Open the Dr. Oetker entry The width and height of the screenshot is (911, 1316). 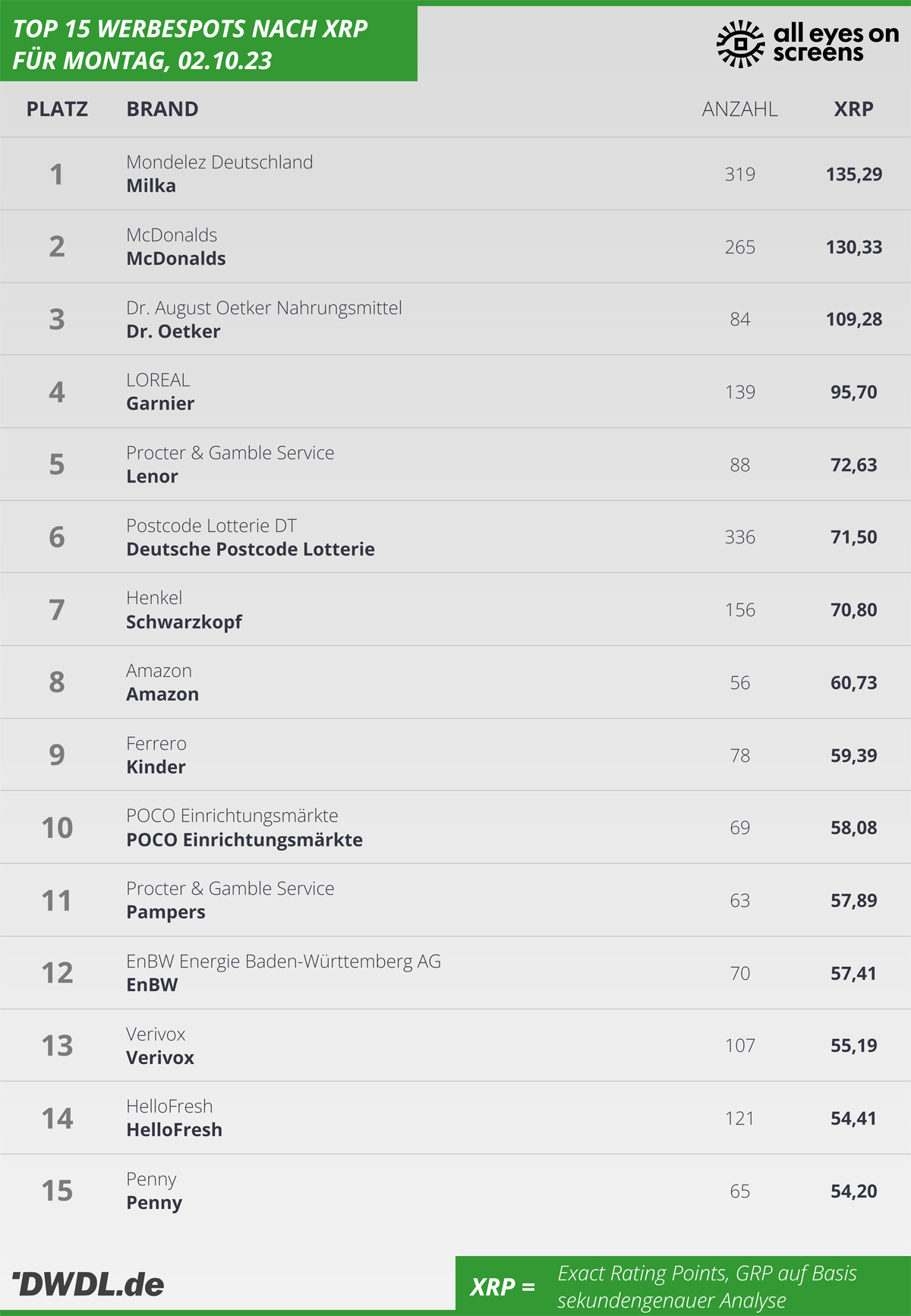455,319
